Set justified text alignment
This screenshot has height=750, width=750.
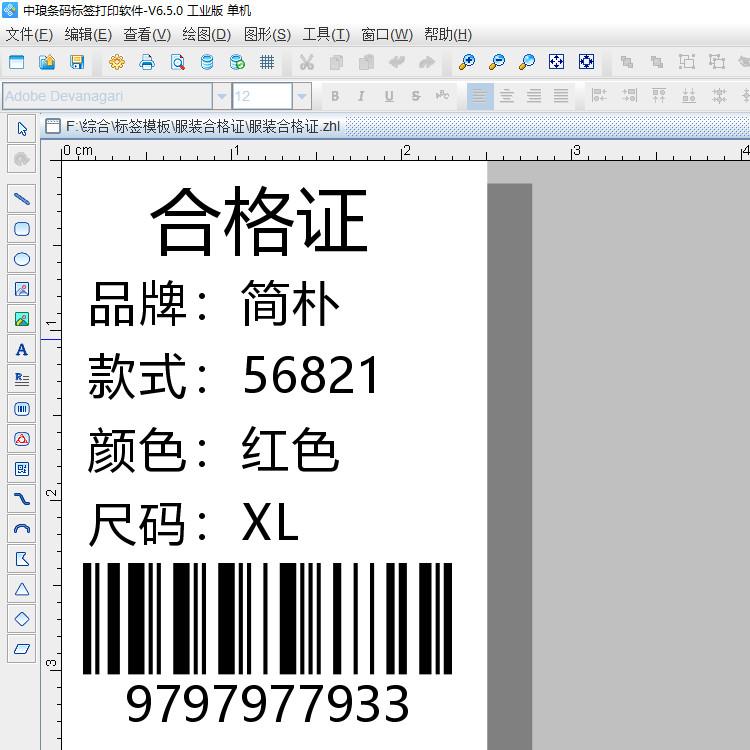coord(561,96)
